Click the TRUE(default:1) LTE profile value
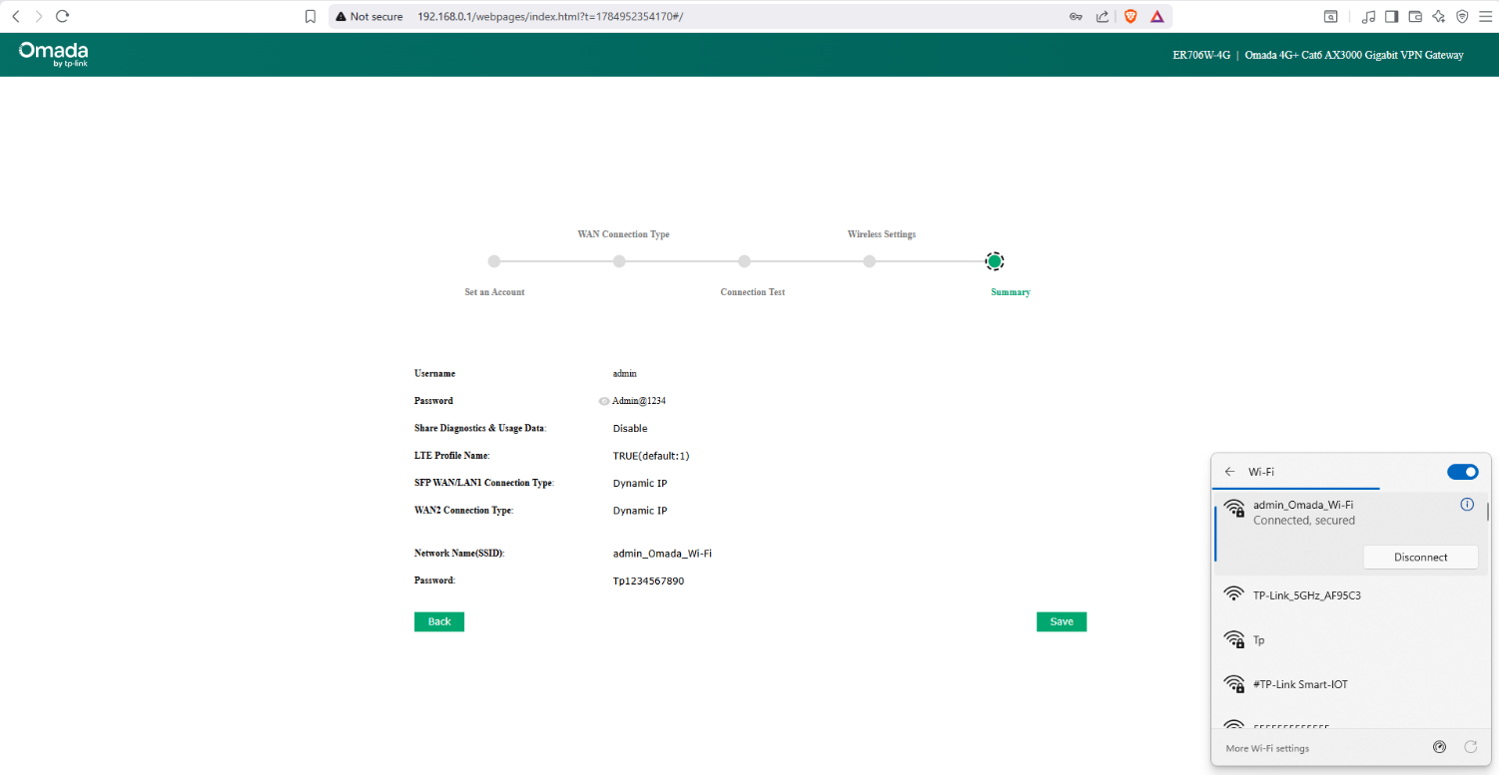1499x775 pixels. click(651, 456)
